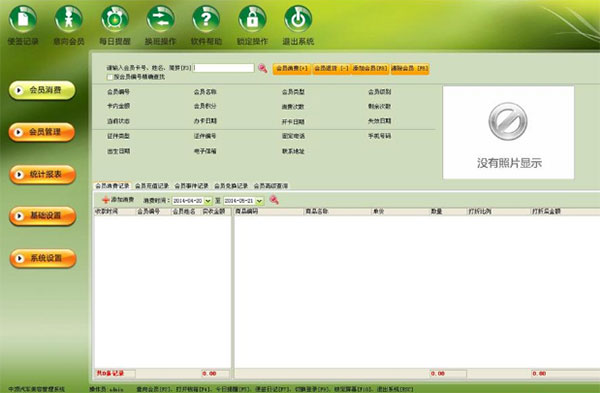This screenshot has width=600, height=393.
Task: Click the 锁定操作 lock icon
Action: (x=252, y=18)
